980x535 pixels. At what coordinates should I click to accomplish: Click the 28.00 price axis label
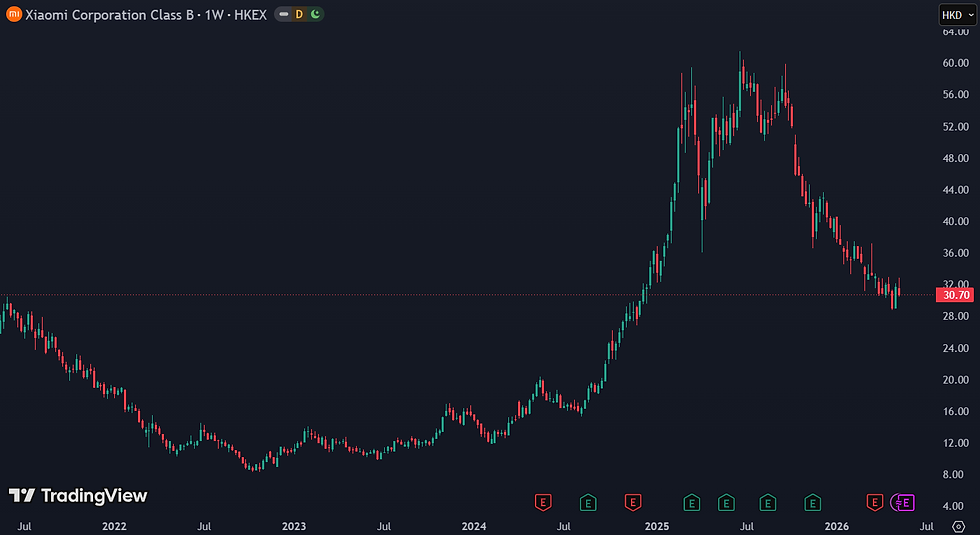956,316
